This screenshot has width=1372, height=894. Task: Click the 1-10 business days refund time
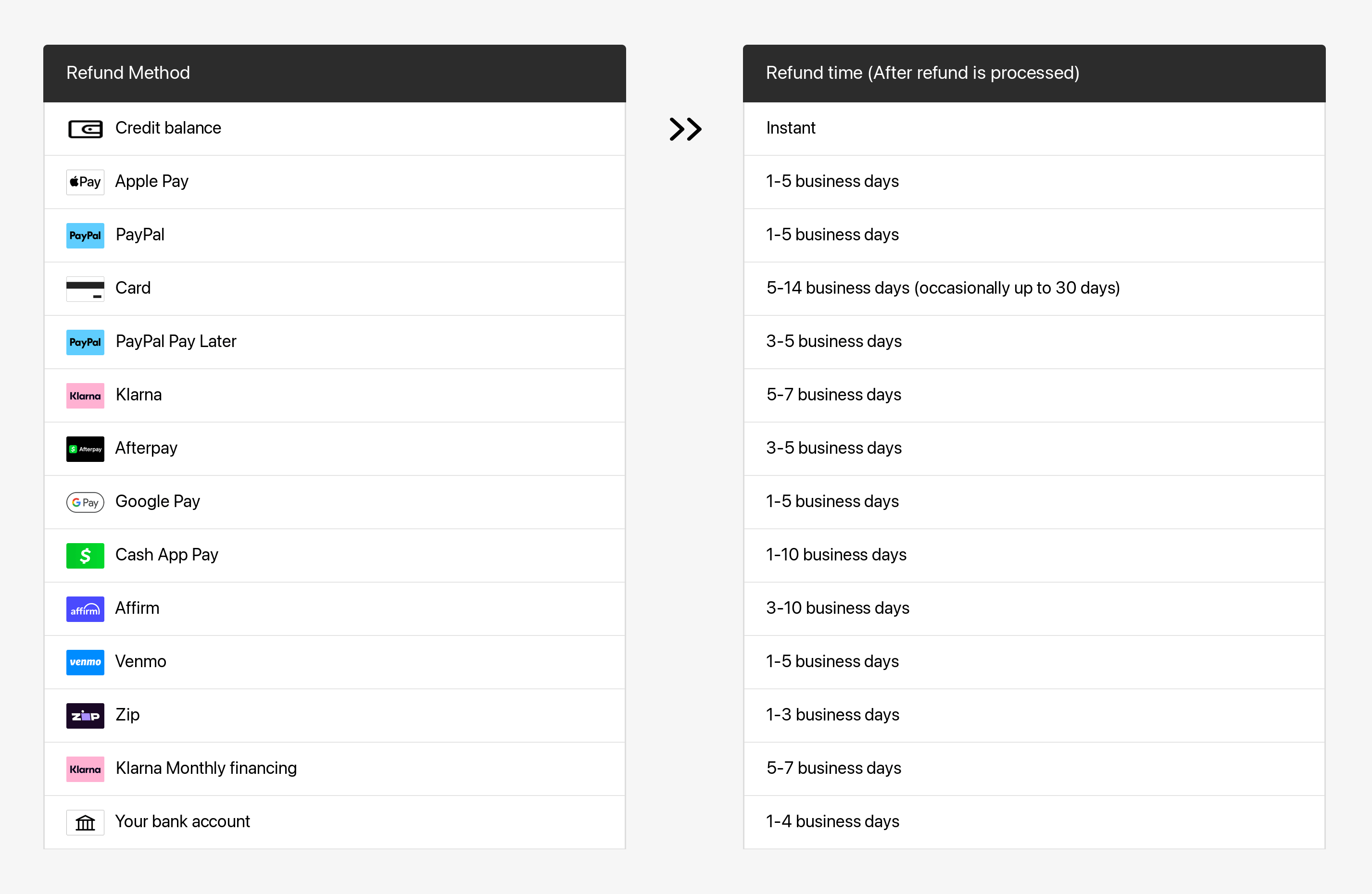836,555
